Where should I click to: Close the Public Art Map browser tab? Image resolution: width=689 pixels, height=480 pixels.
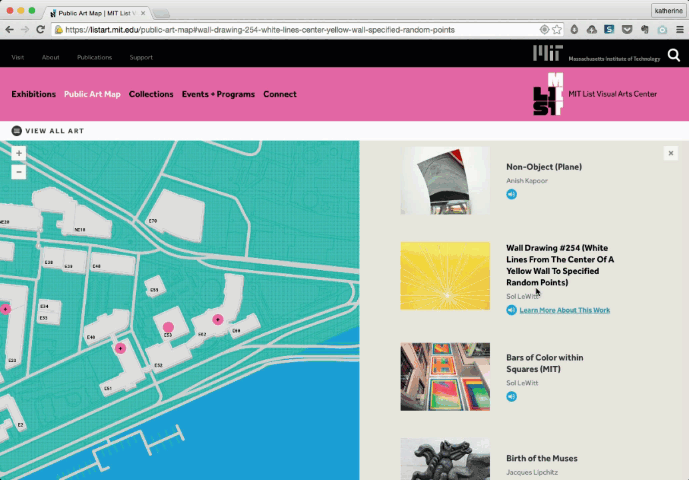point(143,13)
